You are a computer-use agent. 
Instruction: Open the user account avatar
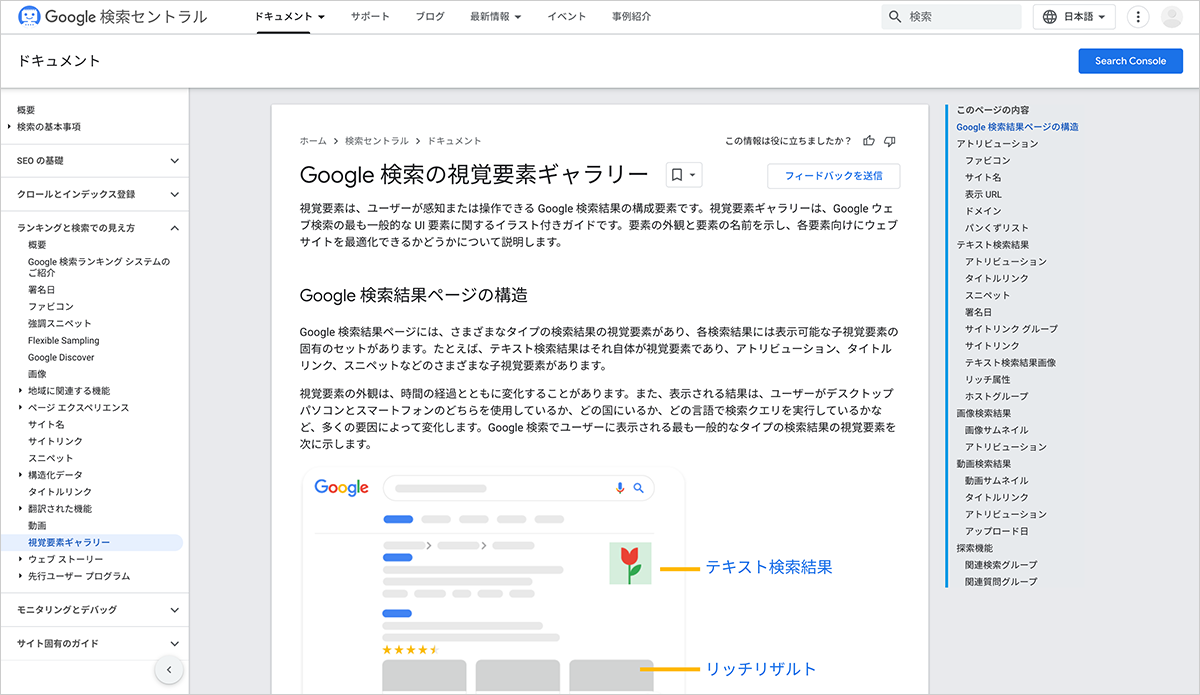(1172, 17)
